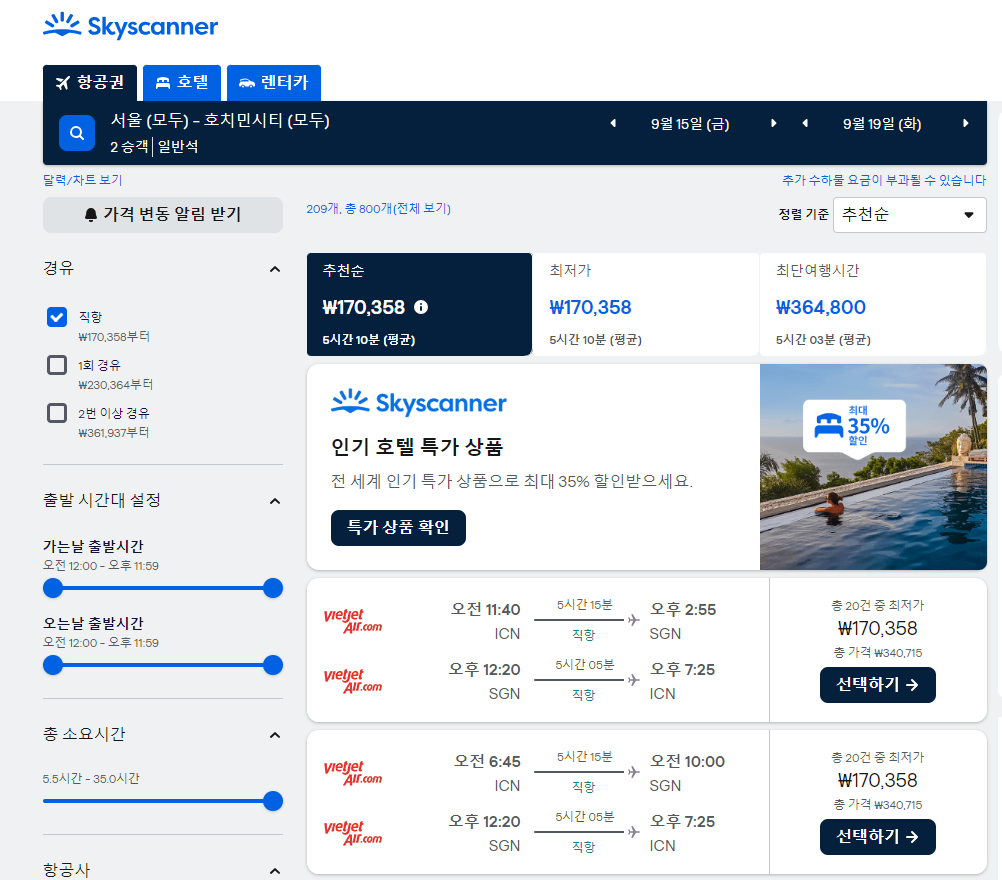Click VietJet logo of 오전 6:45 flight
This screenshot has height=880, width=1002.
353,773
